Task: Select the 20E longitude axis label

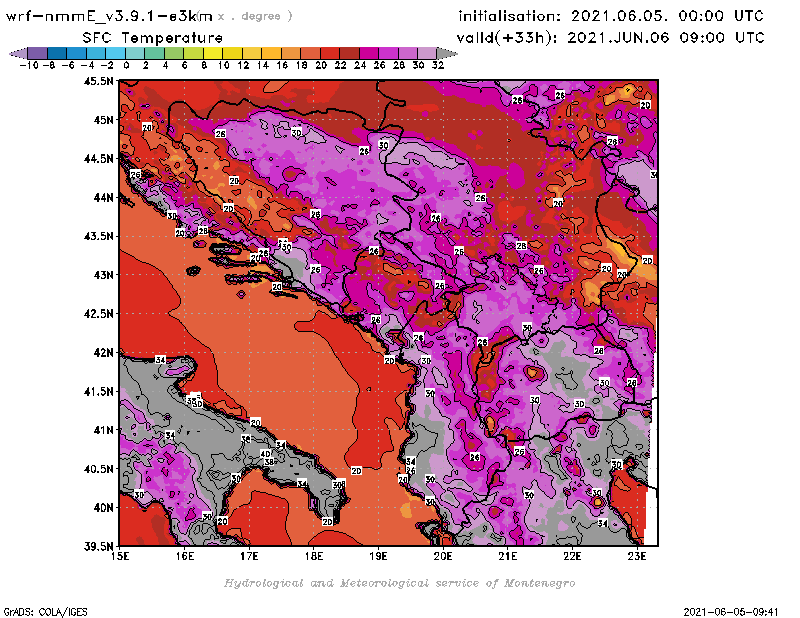Action: [x=443, y=556]
